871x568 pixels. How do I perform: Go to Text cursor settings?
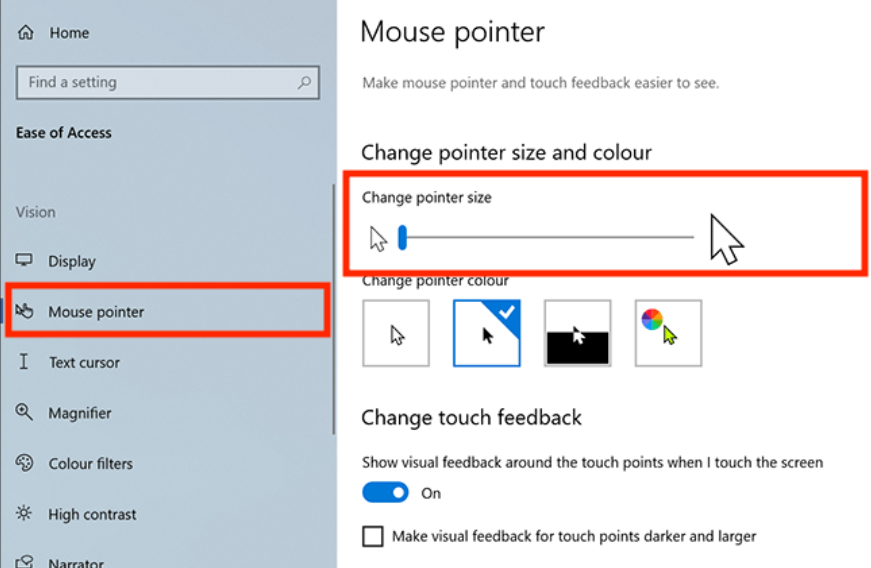pos(84,362)
